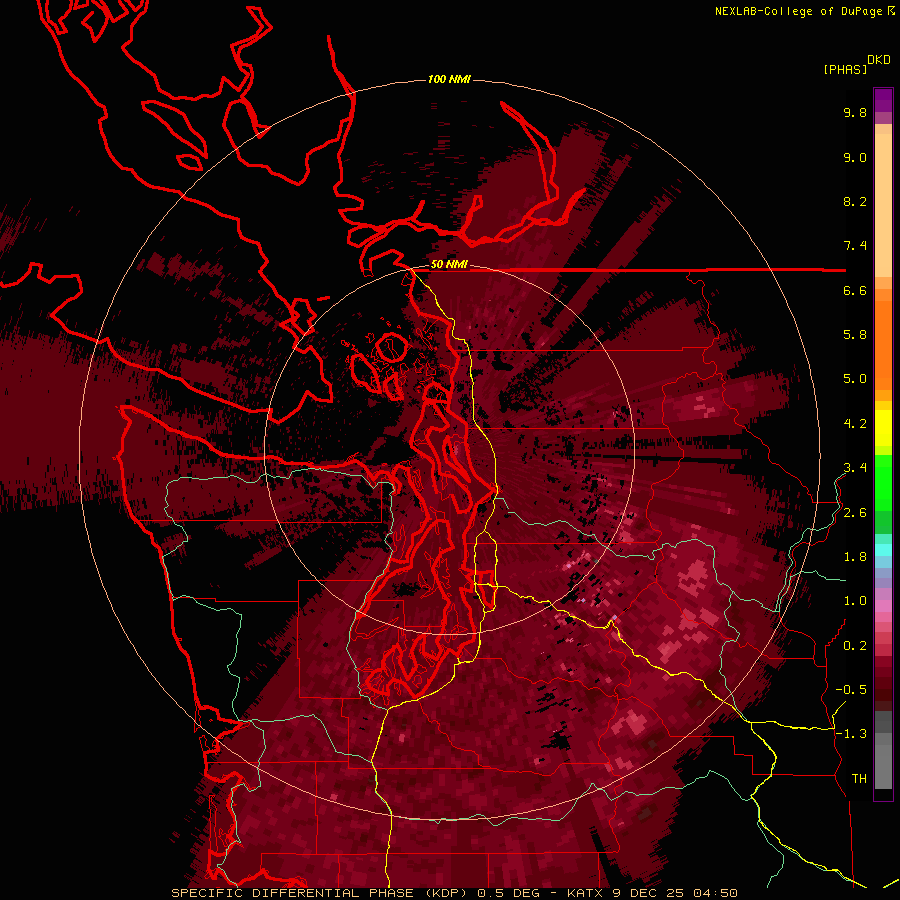
Task: Click the 0.2 scale value
Action: 855,646
